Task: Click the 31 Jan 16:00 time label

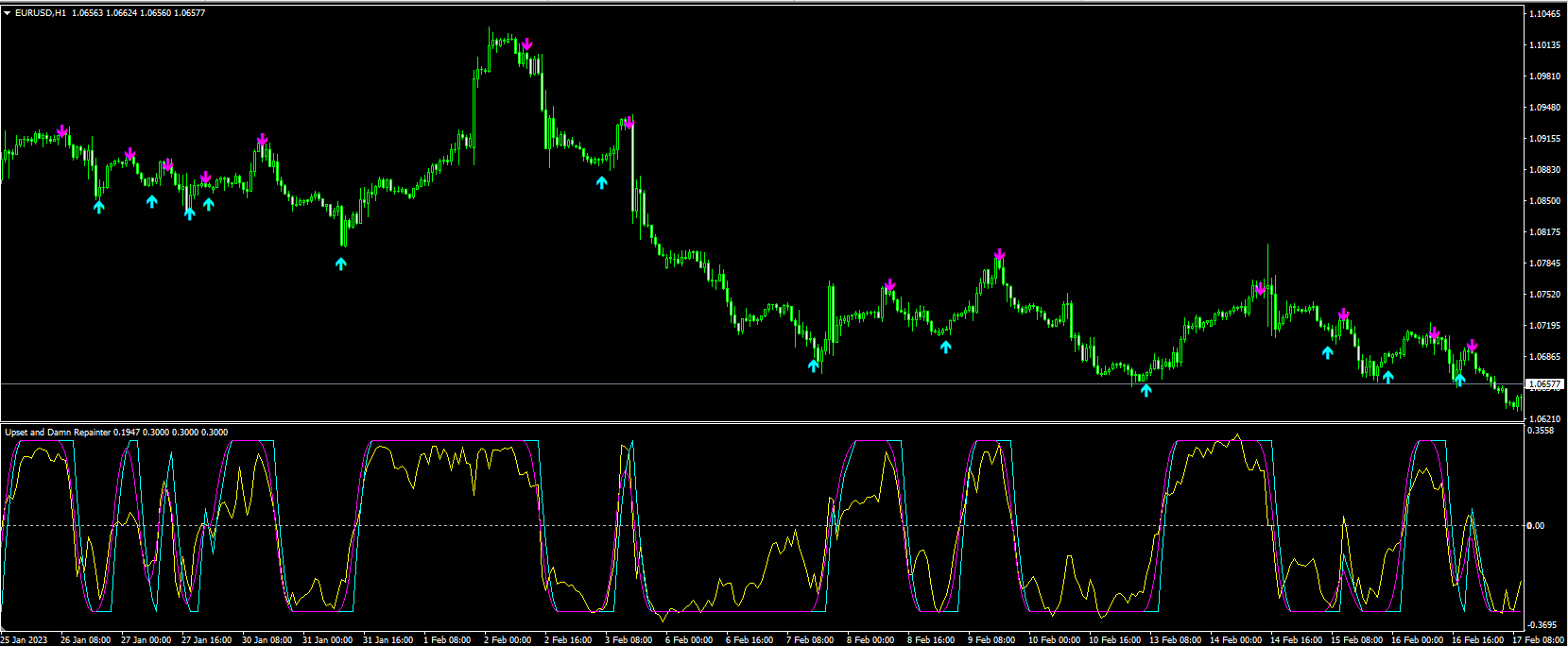Action: (x=388, y=640)
